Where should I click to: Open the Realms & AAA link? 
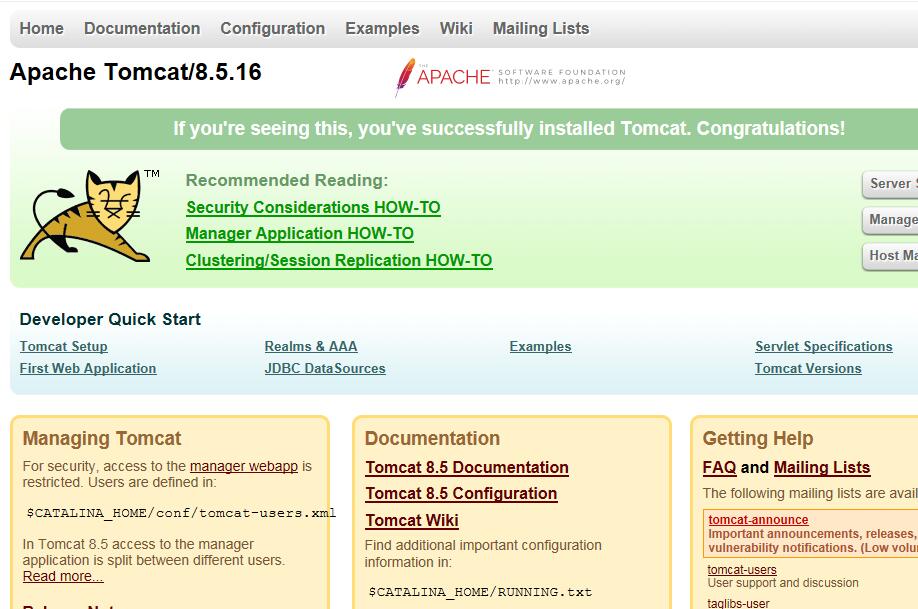(x=311, y=346)
